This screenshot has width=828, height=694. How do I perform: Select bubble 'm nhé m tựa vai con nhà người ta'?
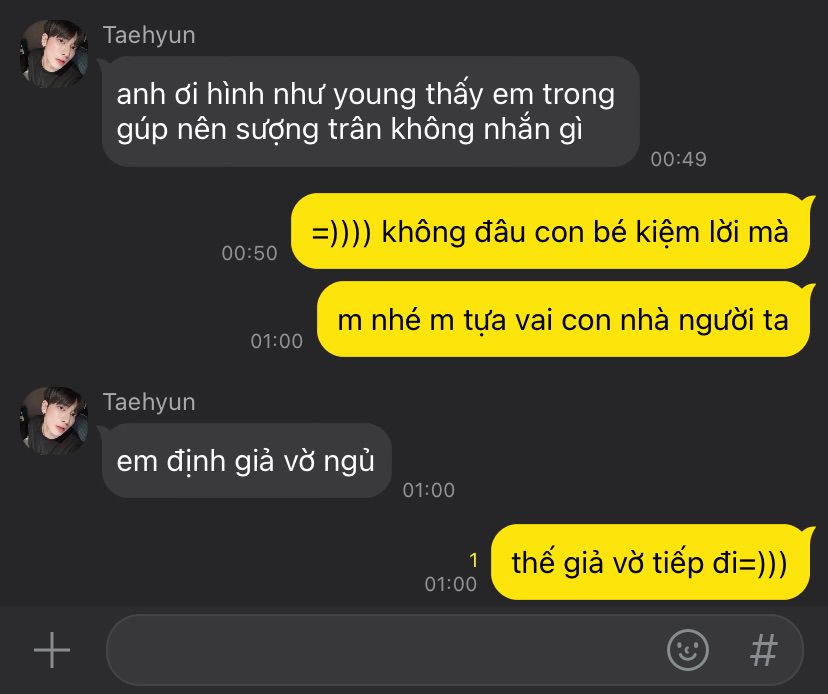click(563, 320)
